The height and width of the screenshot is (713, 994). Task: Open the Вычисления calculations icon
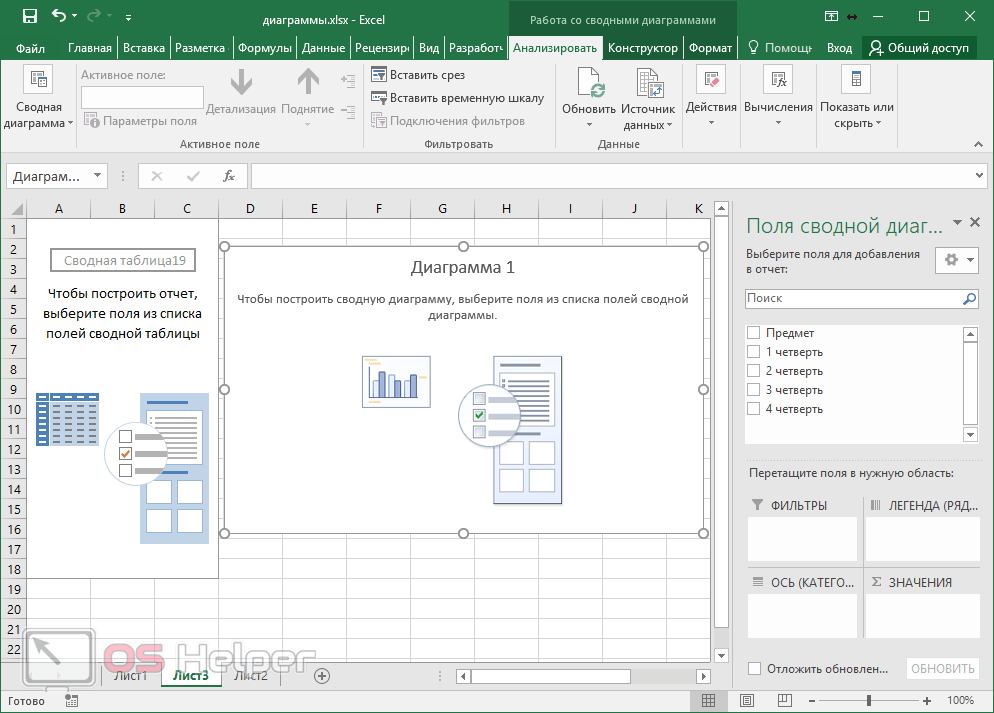[778, 82]
